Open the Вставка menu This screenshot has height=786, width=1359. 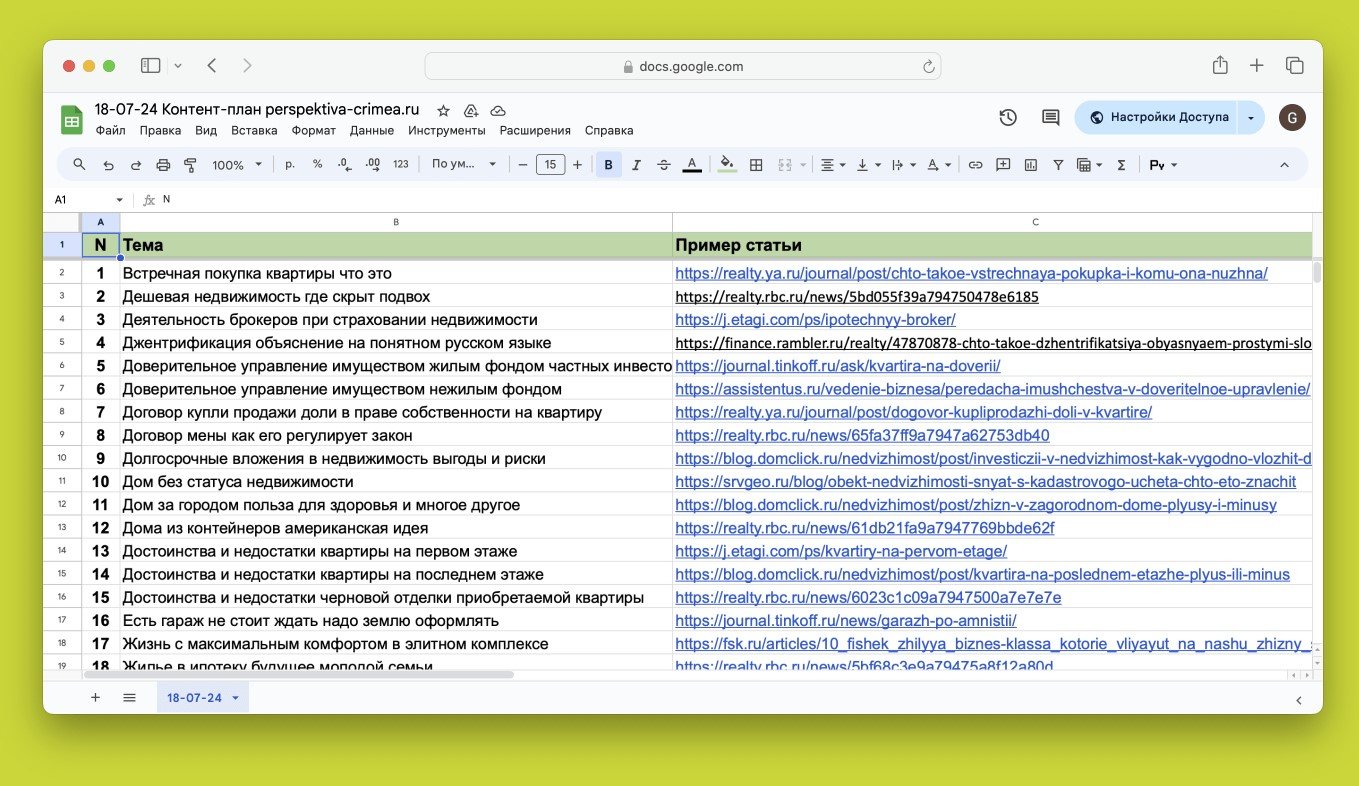[x=254, y=130]
